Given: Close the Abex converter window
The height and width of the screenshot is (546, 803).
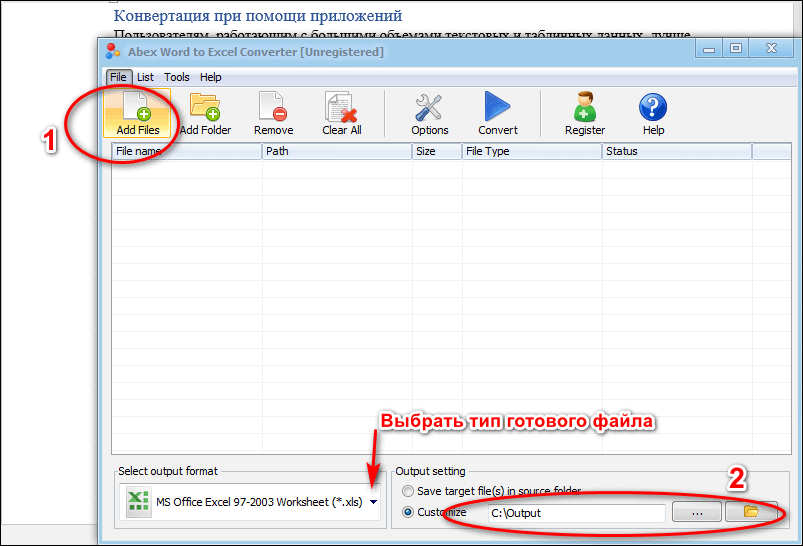Looking at the screenshot, I should click(x=771, y=49).
